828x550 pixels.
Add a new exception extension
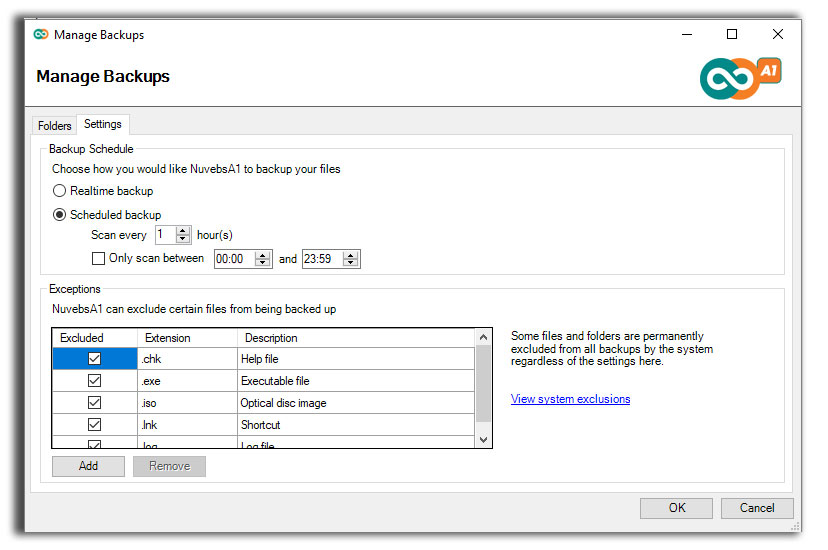tap(88, 466)
